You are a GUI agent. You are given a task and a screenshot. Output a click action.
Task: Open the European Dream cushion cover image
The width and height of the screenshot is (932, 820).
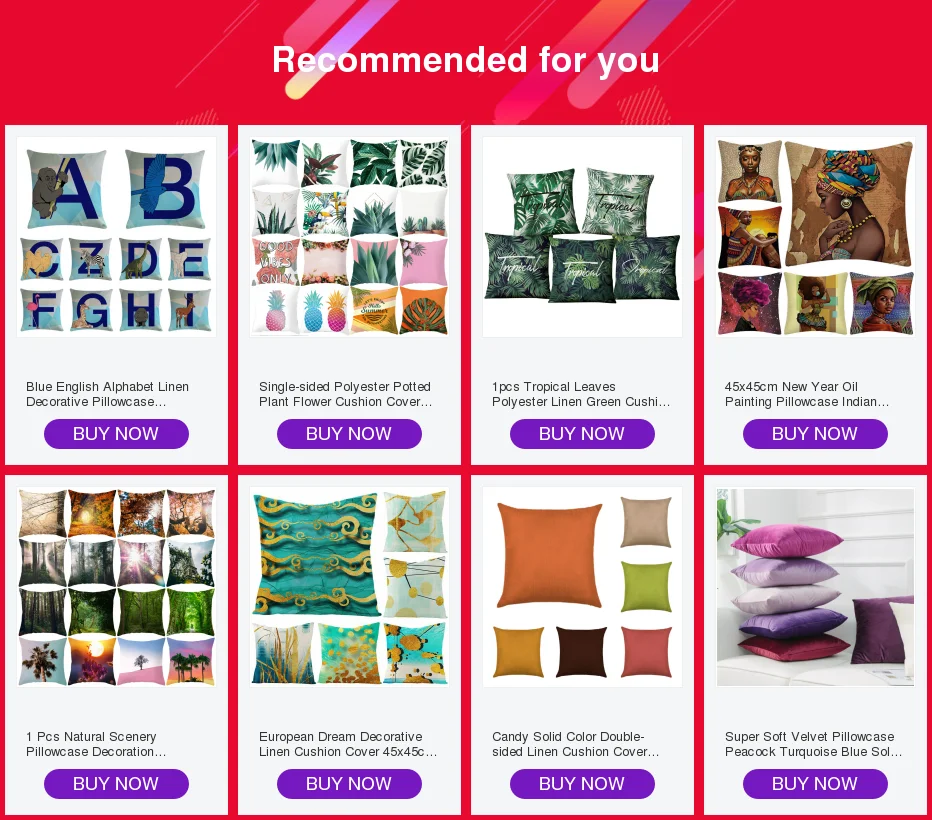click(x=350, y=587)
